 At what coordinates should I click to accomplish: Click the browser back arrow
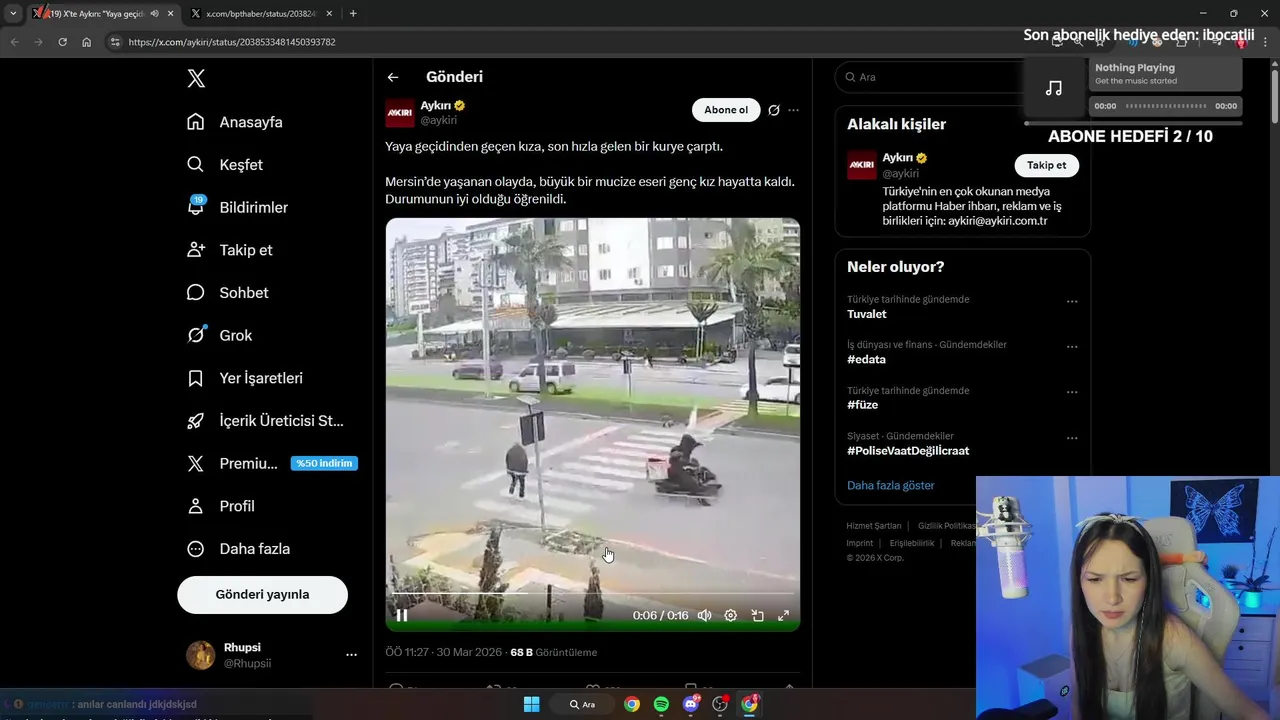(x=14, y=42)
